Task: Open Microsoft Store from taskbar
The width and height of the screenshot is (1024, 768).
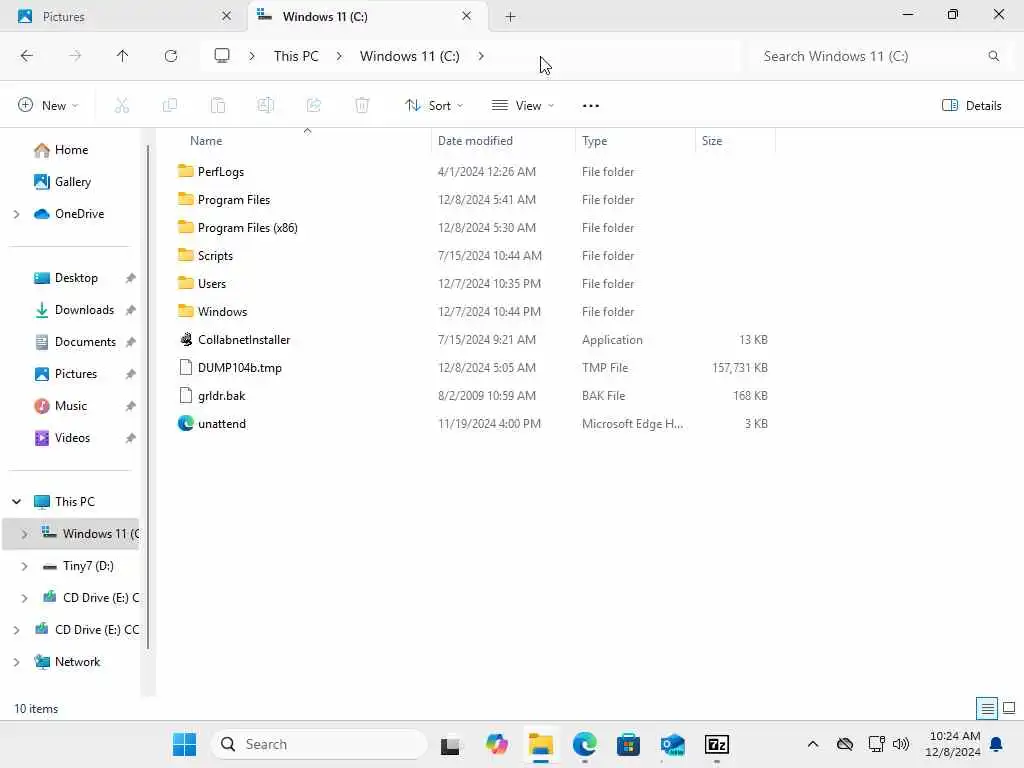Action: [628, 744]
